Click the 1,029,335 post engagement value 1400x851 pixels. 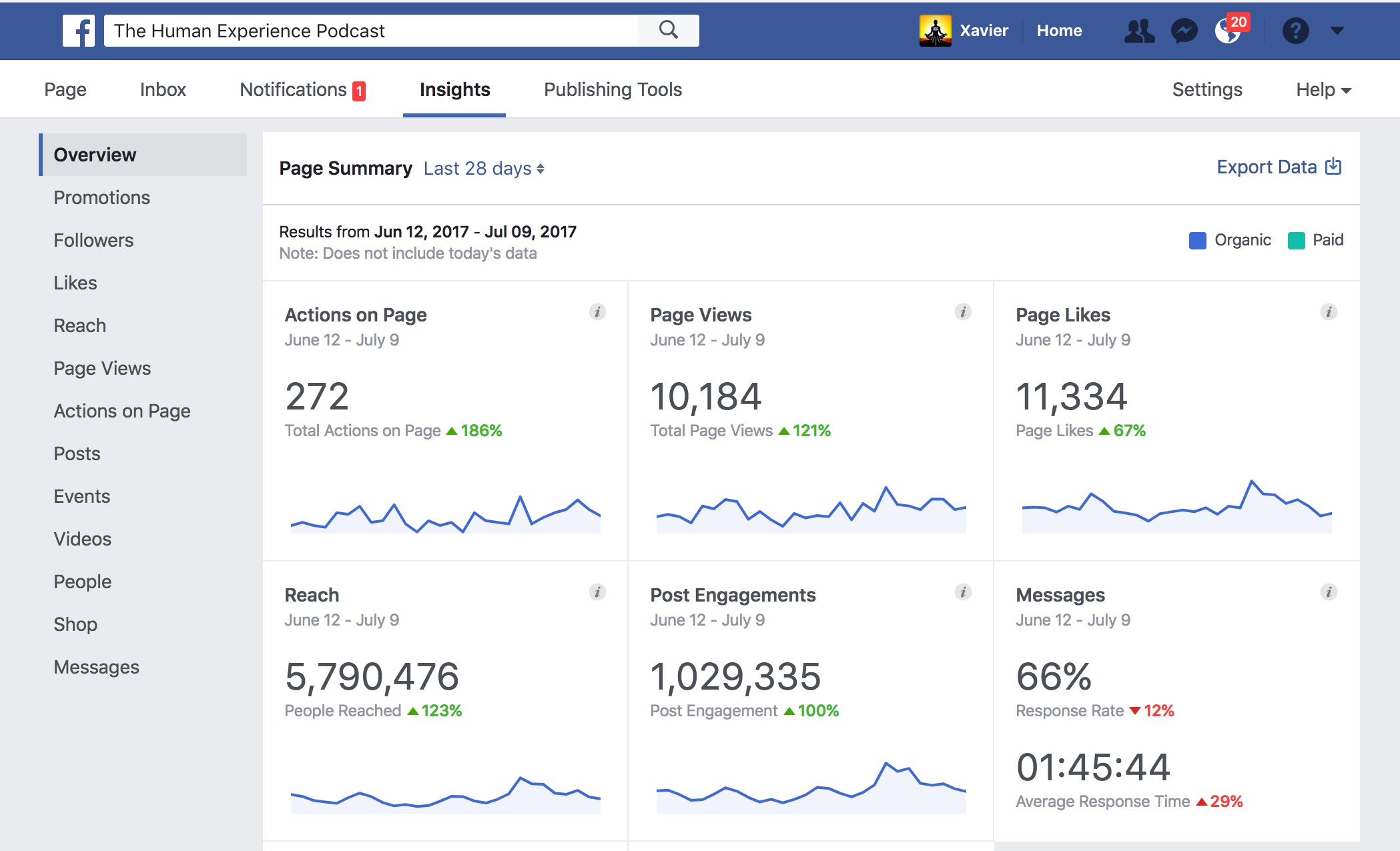tap(735, 676)
